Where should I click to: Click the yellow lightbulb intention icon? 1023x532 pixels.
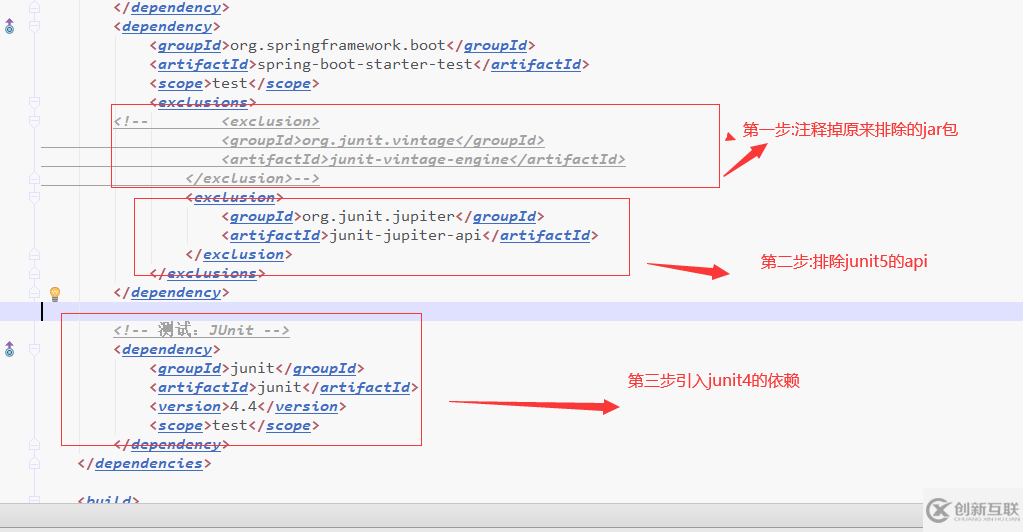[55, 294]
